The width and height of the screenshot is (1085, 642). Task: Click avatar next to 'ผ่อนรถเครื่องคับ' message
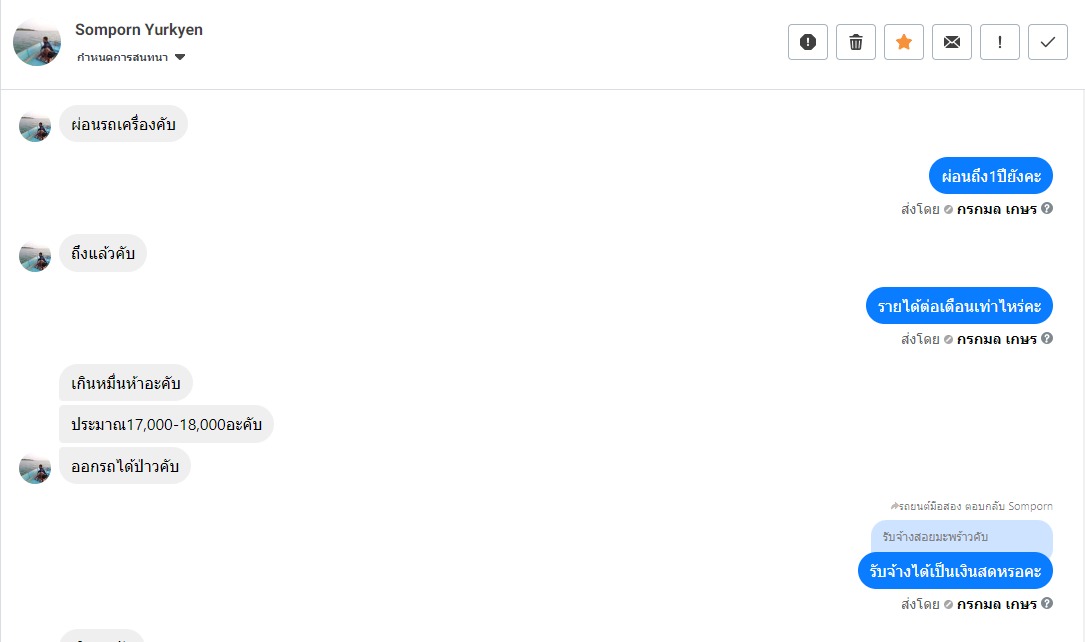point(35,126)
